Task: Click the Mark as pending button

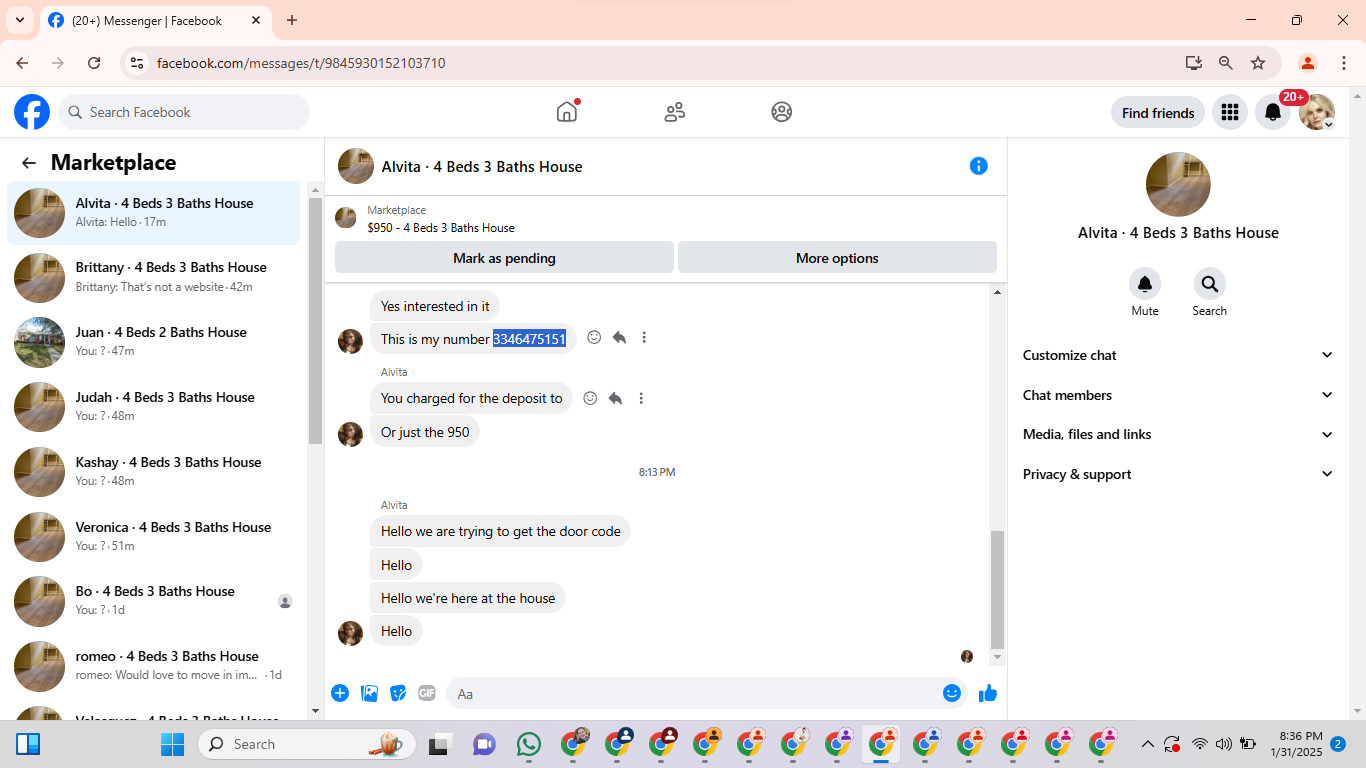Action: [504, 258]
